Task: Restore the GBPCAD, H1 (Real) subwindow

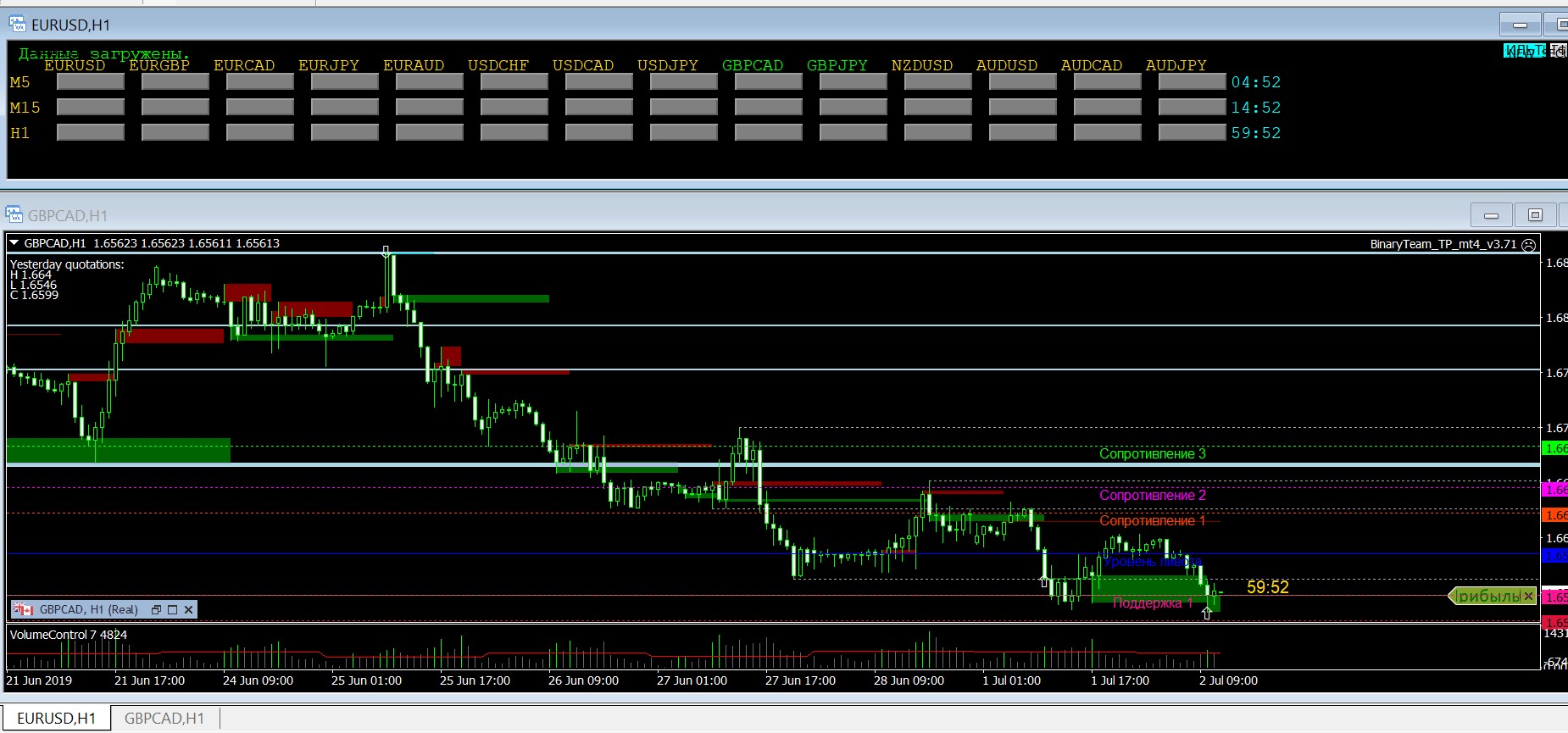Action: (x=156, y=610)
